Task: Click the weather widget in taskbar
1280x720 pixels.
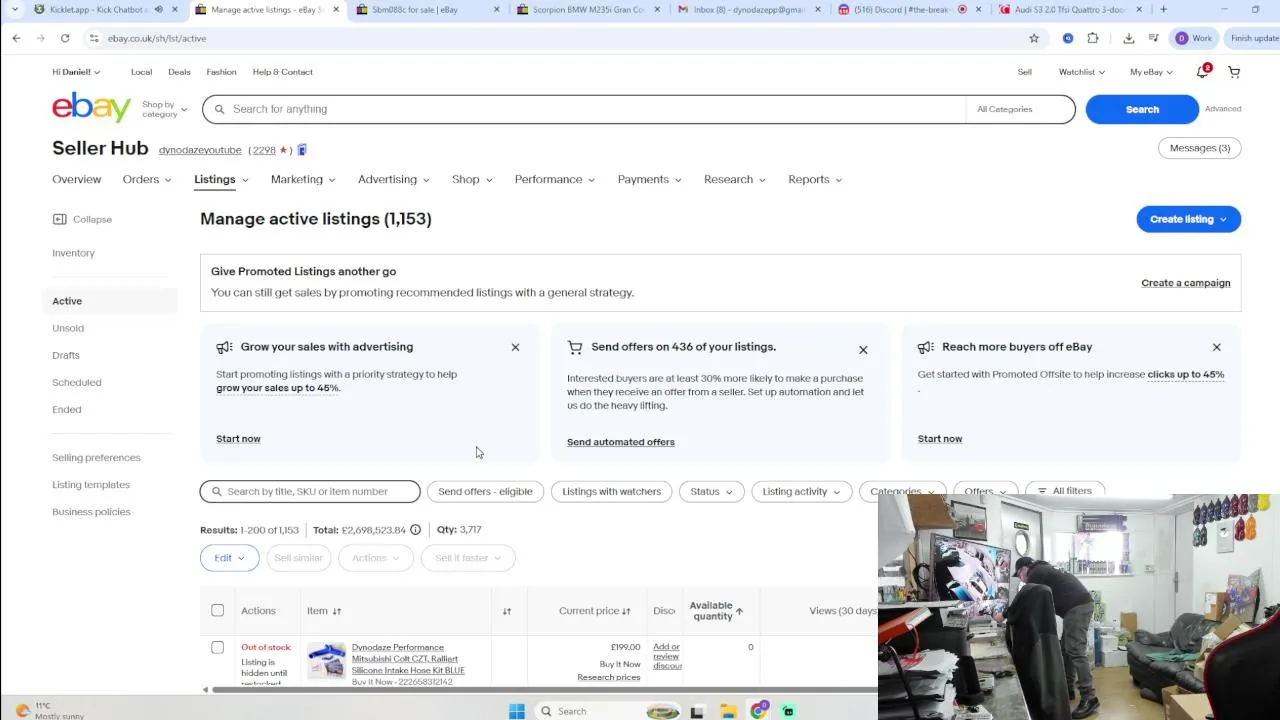Action: point(50,710)
